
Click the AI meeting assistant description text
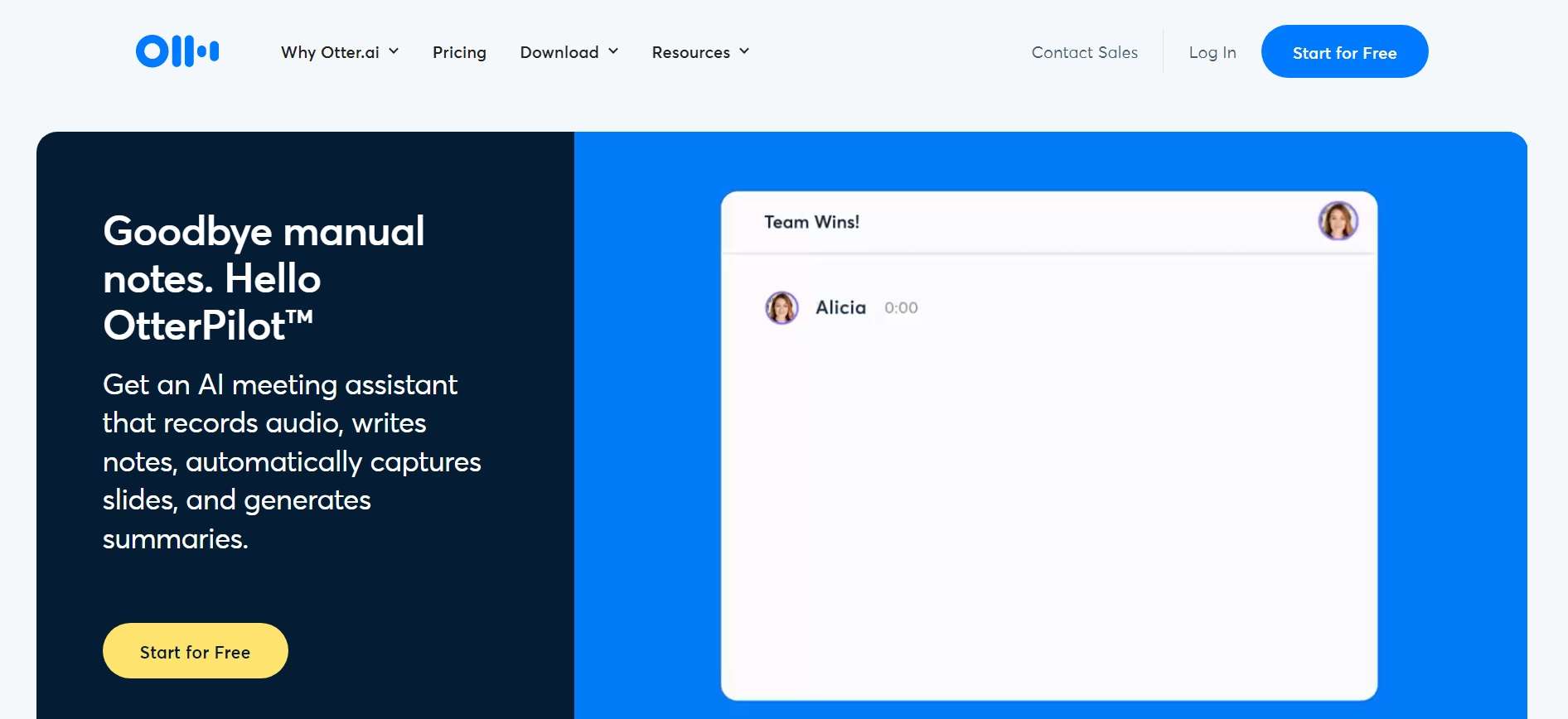pyautogui.click(x=292, y=461)
